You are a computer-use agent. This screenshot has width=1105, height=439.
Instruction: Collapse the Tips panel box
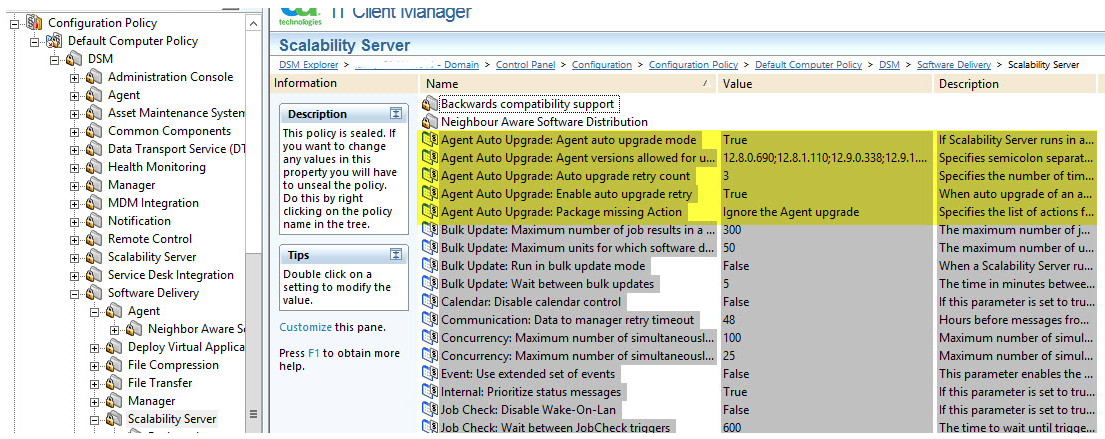[396, 255]
